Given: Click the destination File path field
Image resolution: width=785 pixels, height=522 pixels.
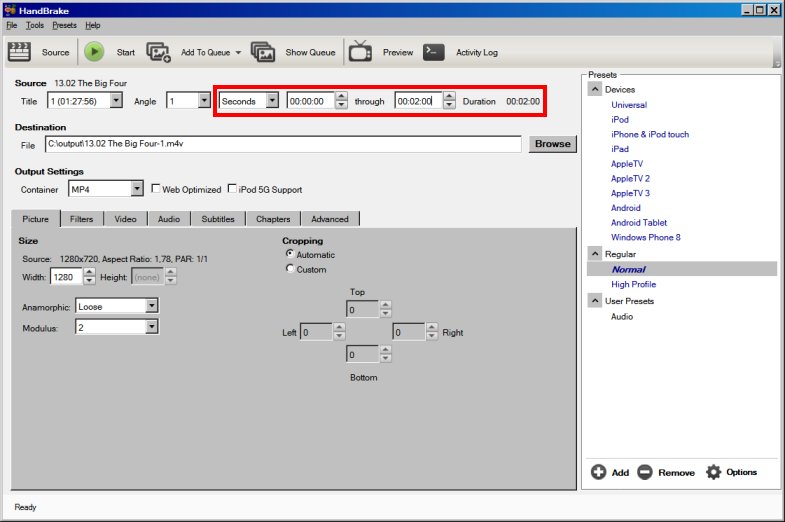Looking at the screenshot, I should point(283,144).
